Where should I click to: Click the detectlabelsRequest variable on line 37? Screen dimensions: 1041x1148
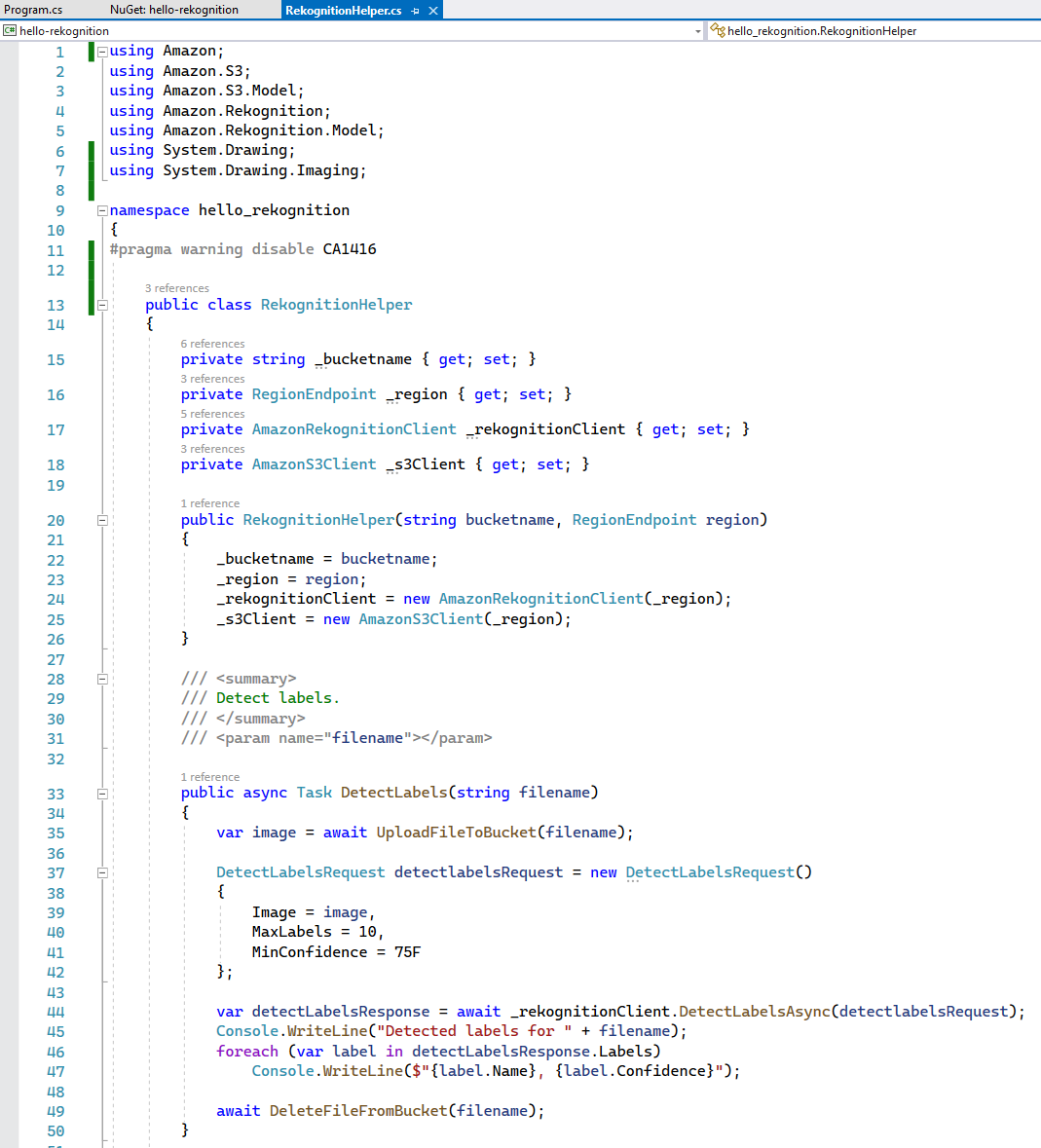479,872
